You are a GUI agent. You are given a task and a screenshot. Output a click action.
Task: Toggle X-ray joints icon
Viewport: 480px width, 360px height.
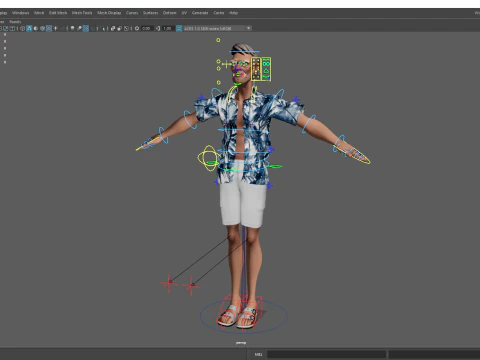pyautogui.click(x=126, y=28)
